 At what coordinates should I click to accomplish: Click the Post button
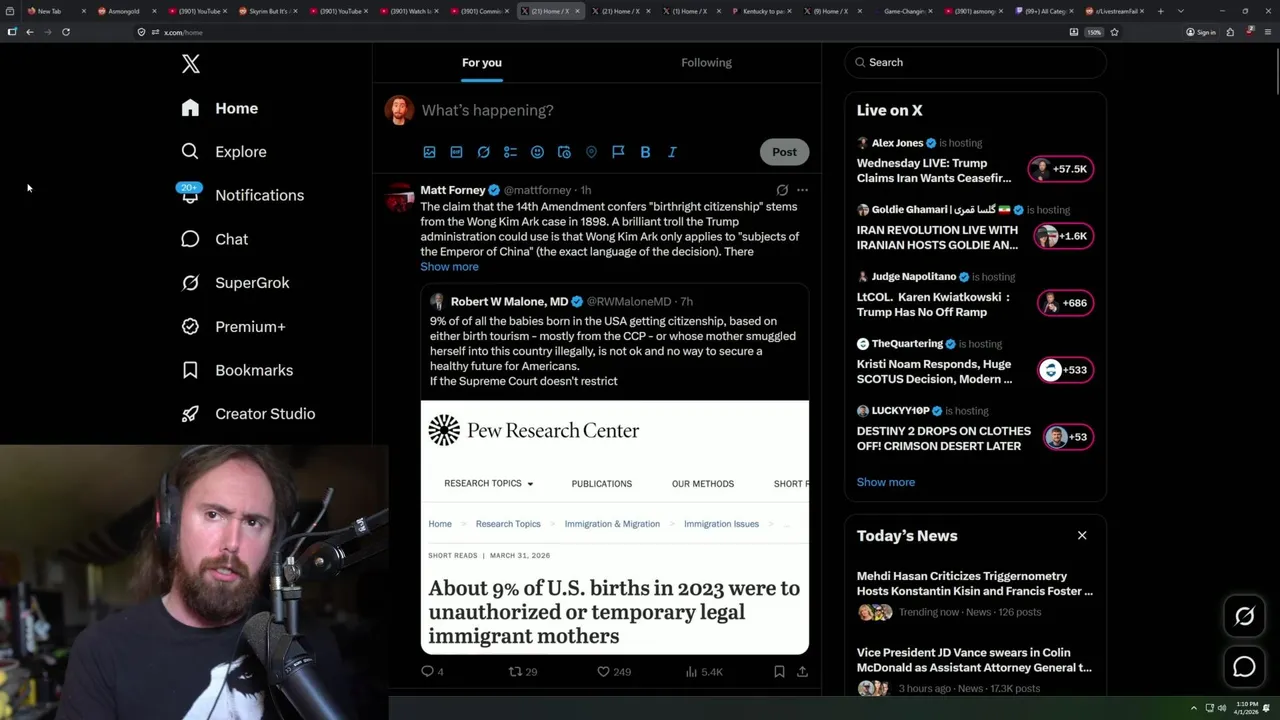[x=784, y=152]
